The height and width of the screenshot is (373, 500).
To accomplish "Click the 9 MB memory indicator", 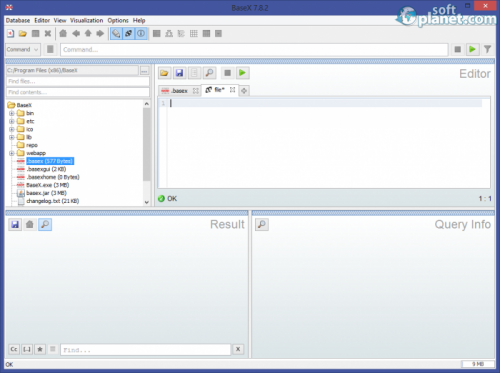I will 477,364.
